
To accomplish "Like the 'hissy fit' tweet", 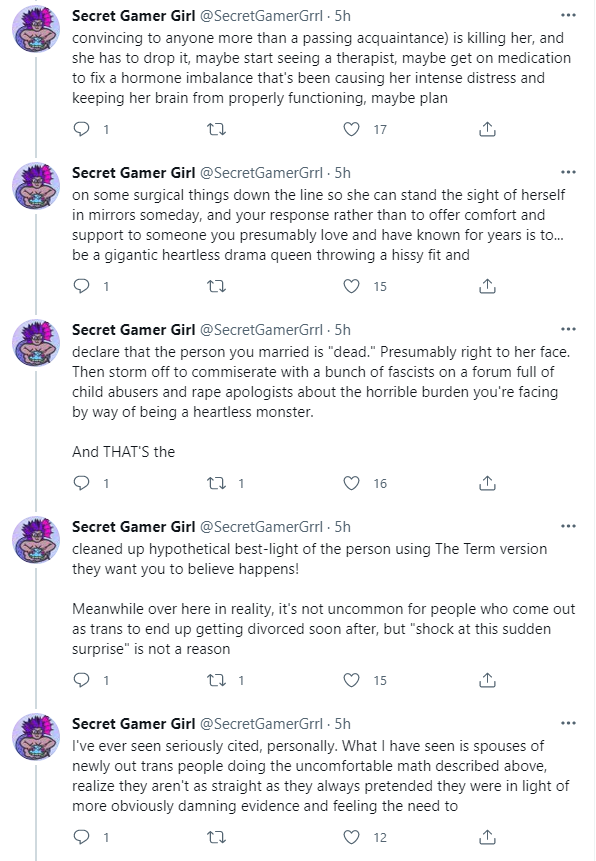I will tap(352, 286).
